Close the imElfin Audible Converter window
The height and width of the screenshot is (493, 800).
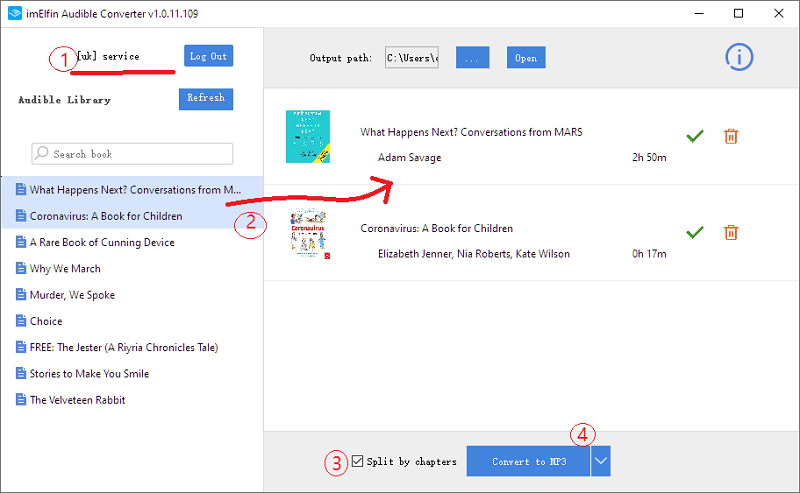pyautogui.click(x=779, y=13)
